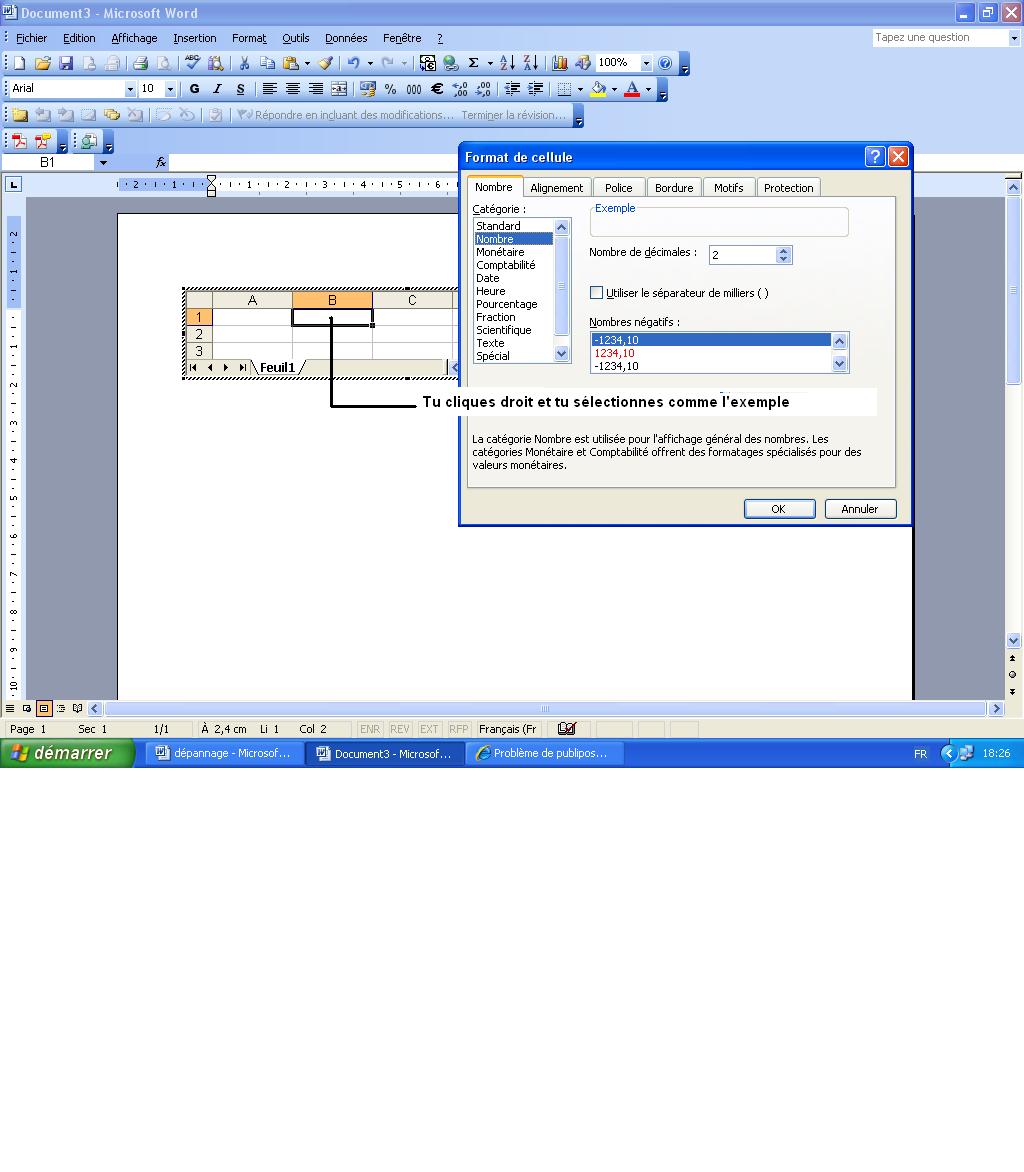Select the Format Painter tool
The width and height of the screenshot is (1024, 1172).
click(x=327, y=63)
